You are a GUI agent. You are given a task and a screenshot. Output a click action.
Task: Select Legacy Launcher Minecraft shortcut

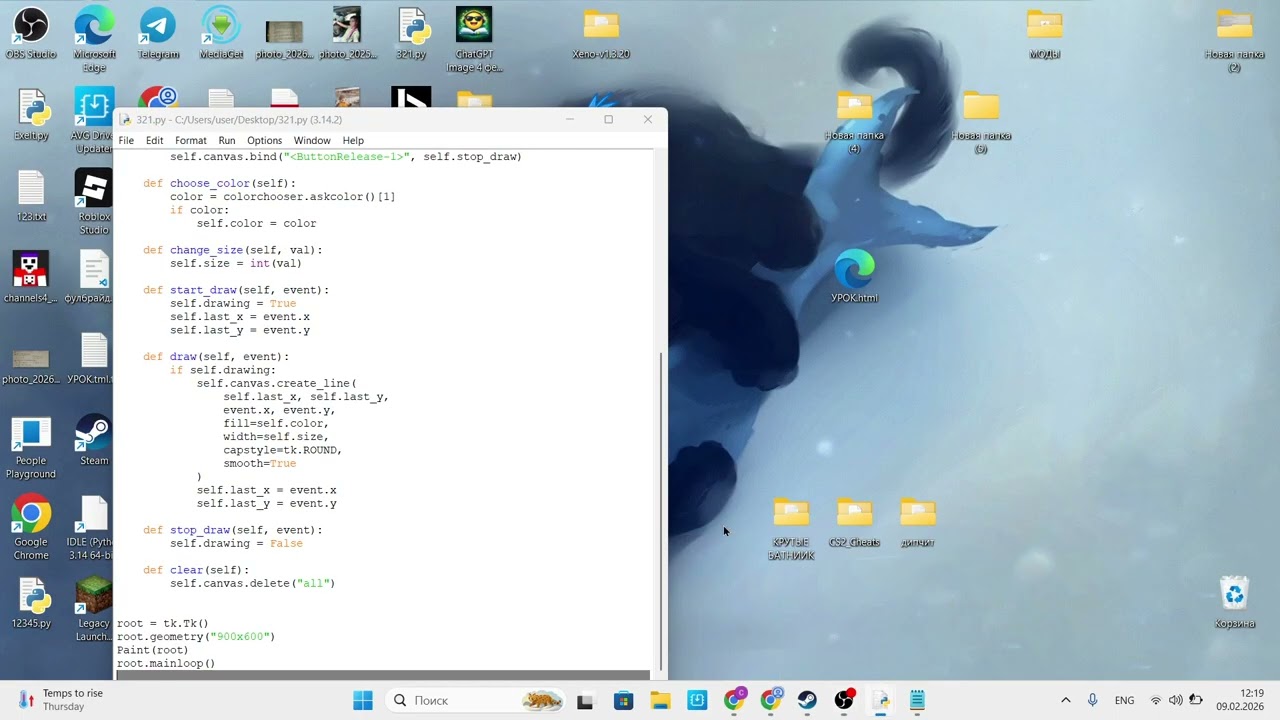(94, 608)
